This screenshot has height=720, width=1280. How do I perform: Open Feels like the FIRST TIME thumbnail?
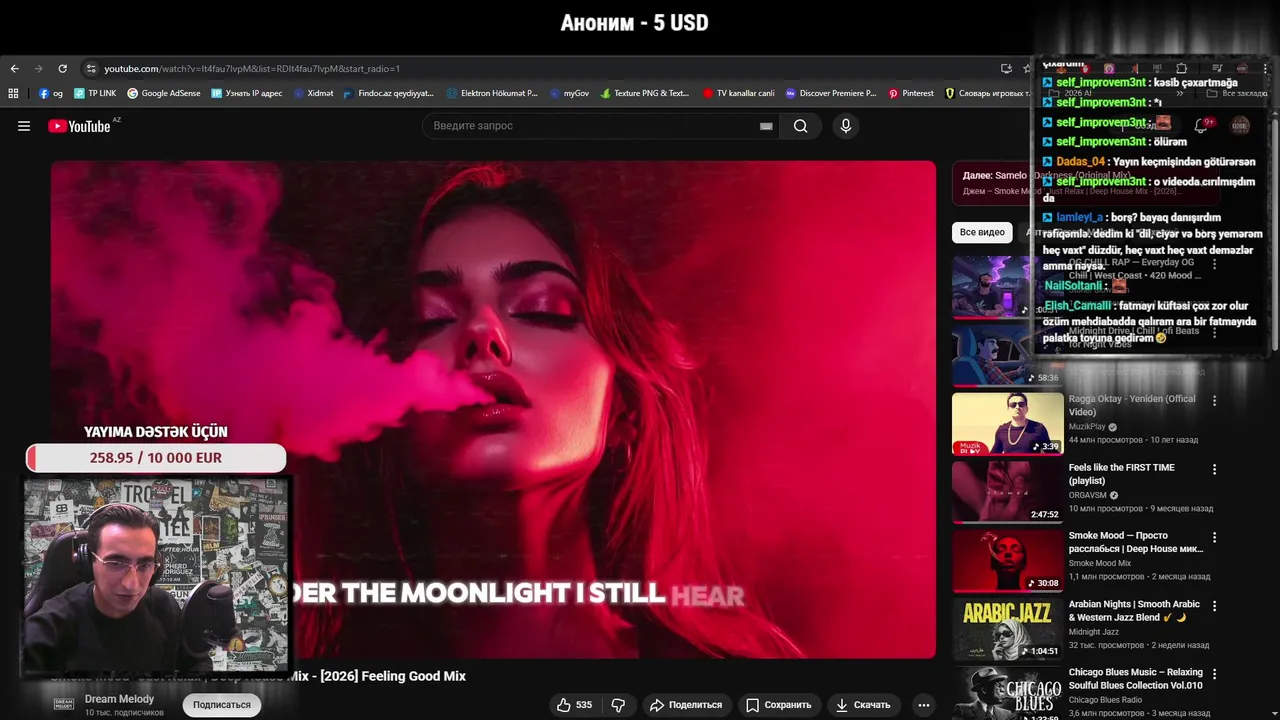[1007, 492]
